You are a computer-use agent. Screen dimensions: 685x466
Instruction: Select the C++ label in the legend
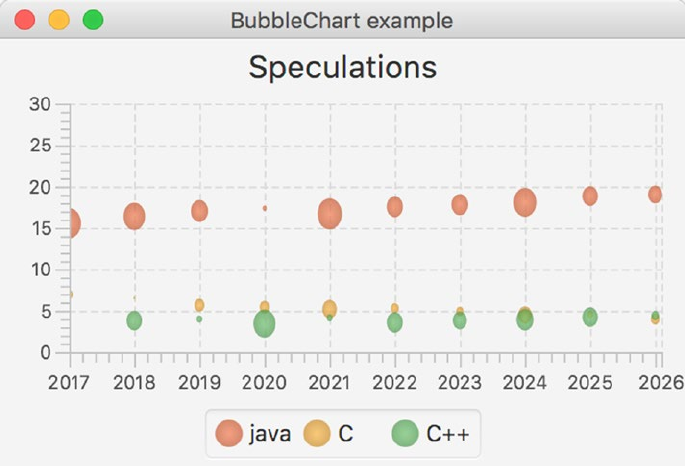coord(447,433)
